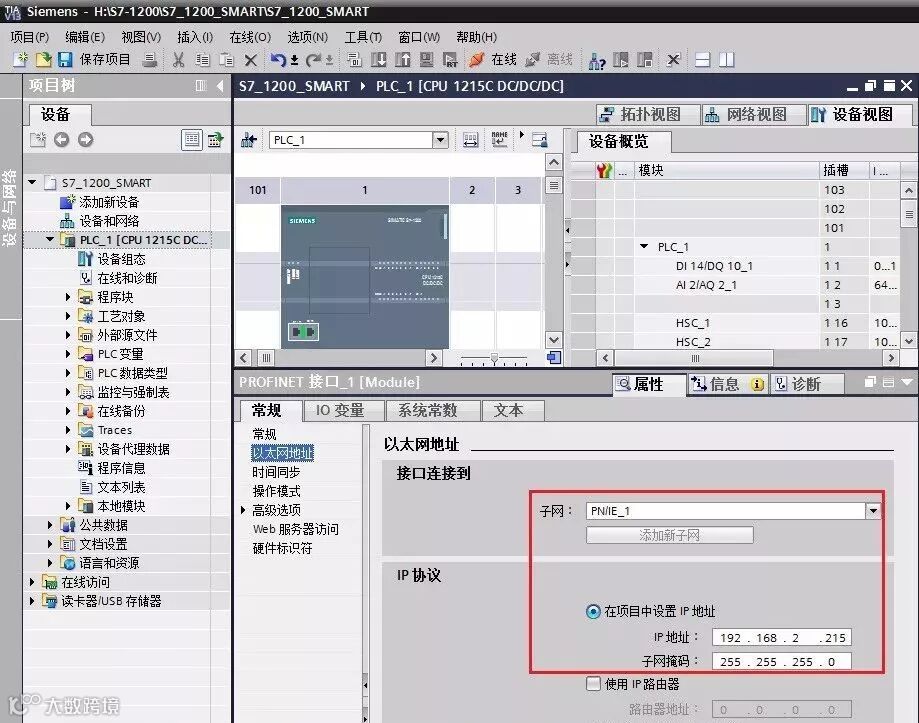919x723 pixels.
Task: Select Web 服务器访问 in properties navigation
Action: click(x=295, y=529)
